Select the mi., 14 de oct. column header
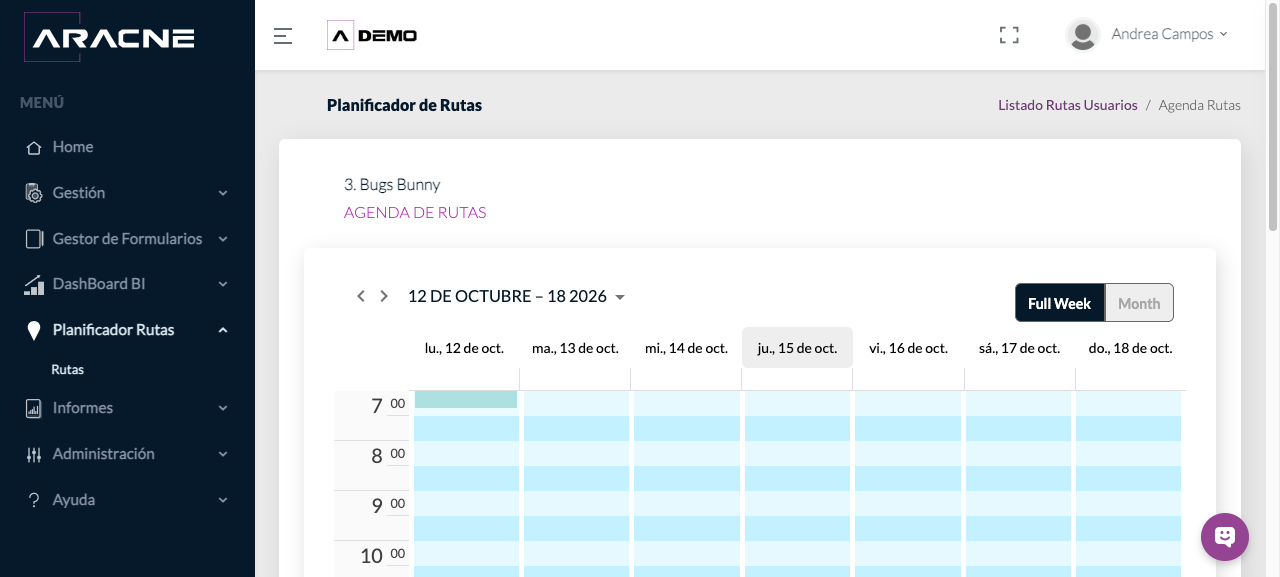 (x=686, y=348)
